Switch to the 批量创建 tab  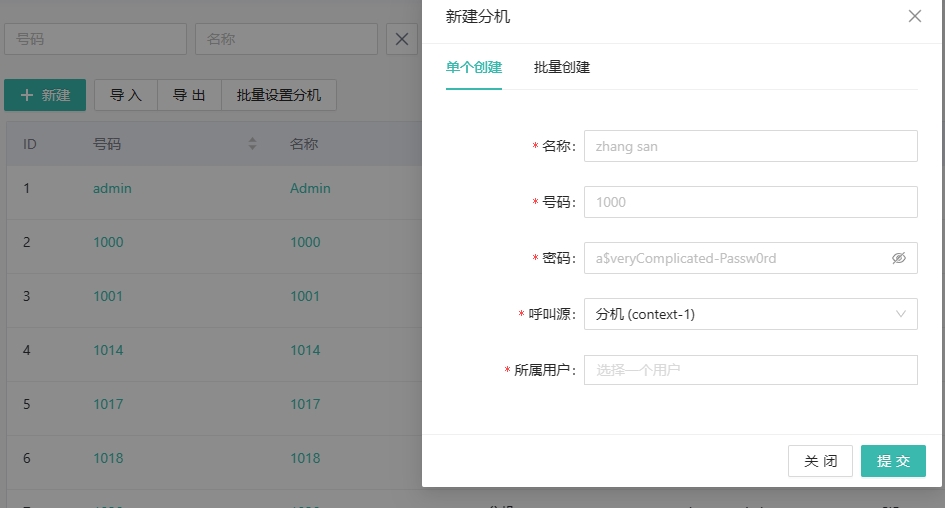(562, 67)
